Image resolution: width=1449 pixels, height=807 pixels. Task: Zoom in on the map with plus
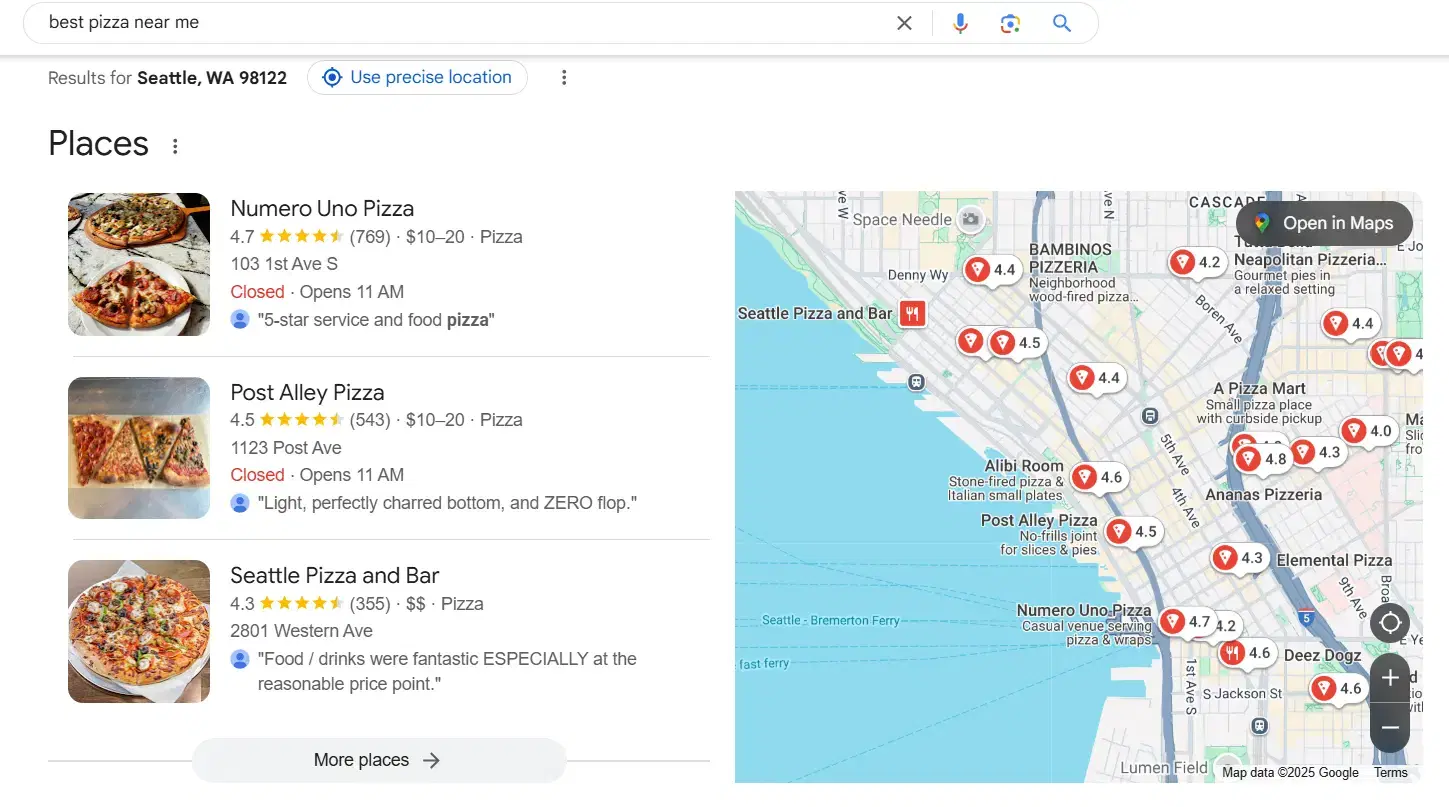tap(1390, 678)
